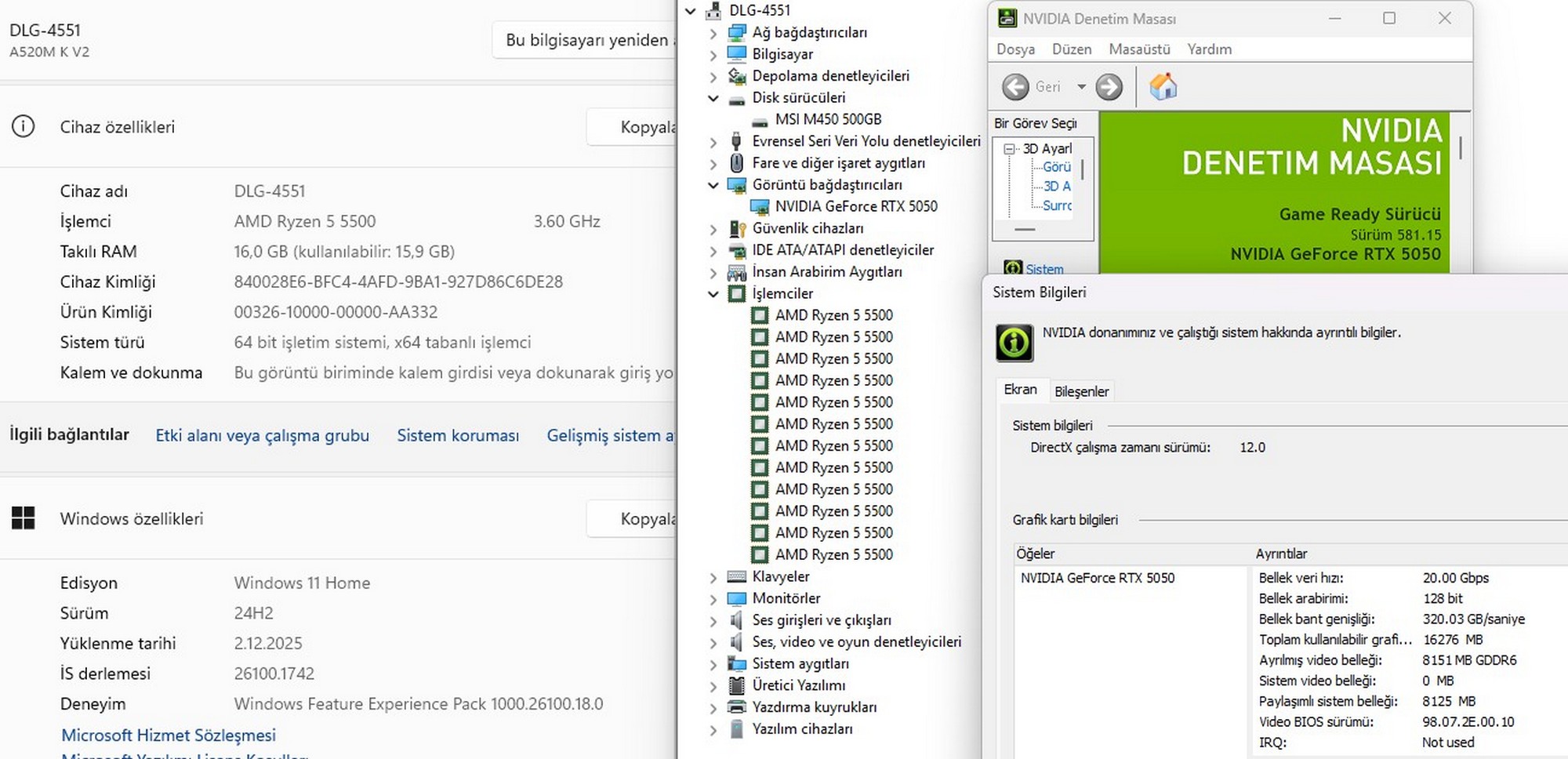1568x759 pixels.
Task: Switch to the Bileşenler tab
Action: point(1081,391)
